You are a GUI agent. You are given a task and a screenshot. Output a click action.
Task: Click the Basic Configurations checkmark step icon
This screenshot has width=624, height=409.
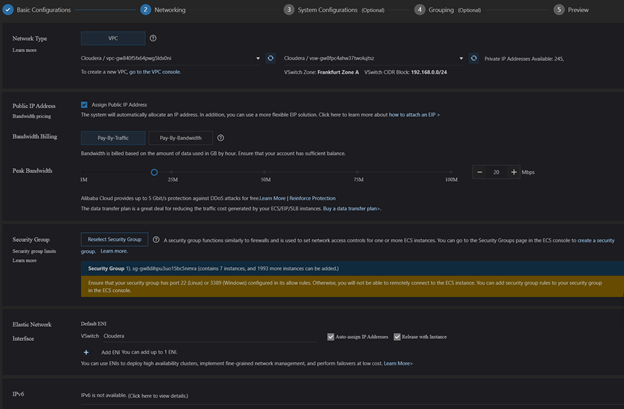click(x=8, y=10)
